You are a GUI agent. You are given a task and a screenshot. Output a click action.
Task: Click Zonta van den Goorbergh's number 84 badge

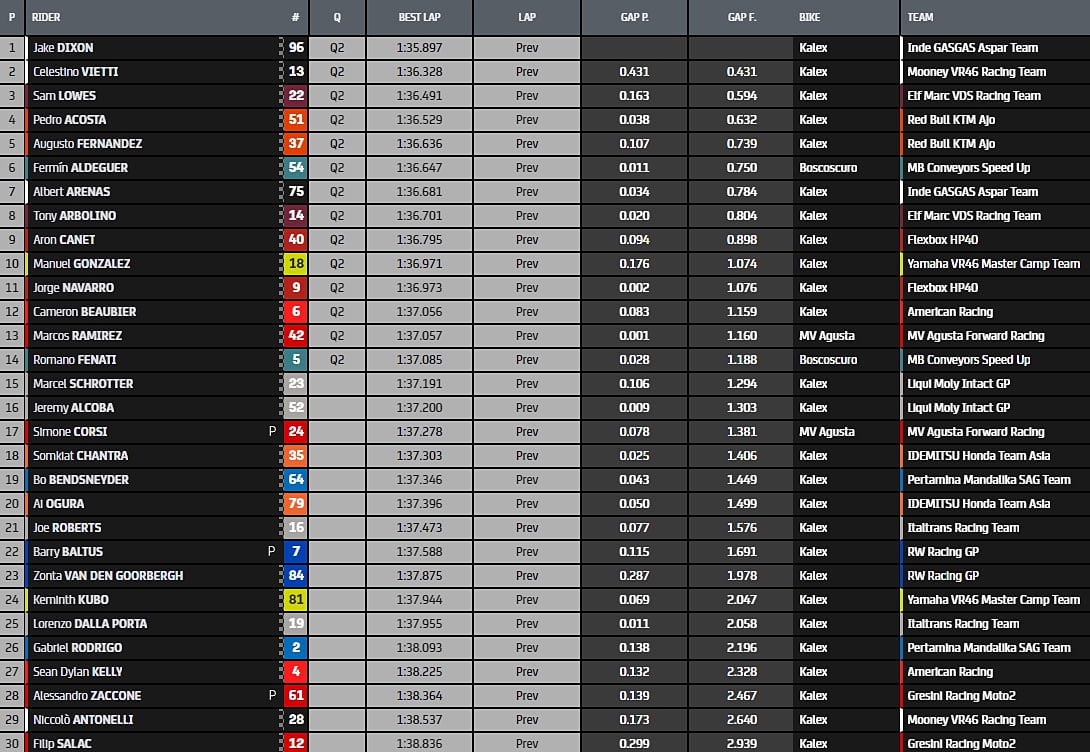[296, 576]
